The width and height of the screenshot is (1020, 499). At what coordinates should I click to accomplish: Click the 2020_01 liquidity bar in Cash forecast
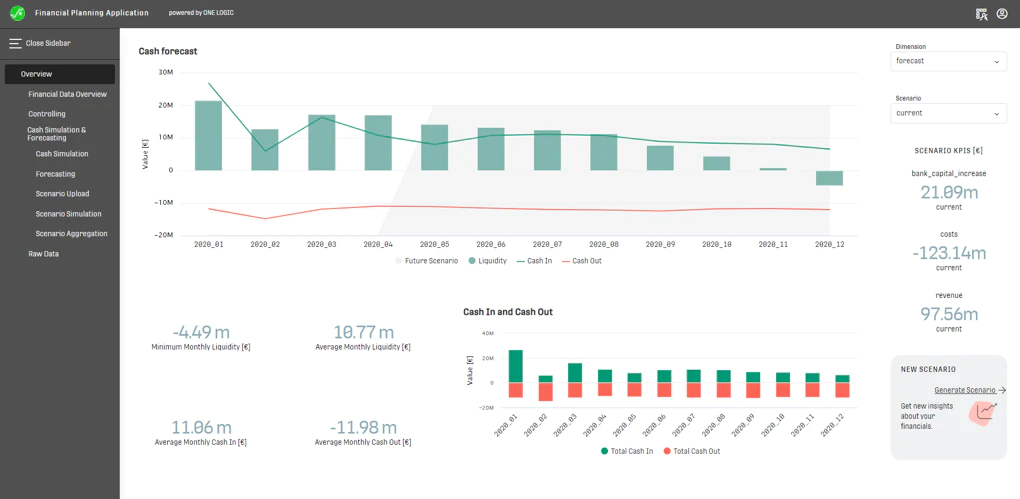[x=208, y=135]
